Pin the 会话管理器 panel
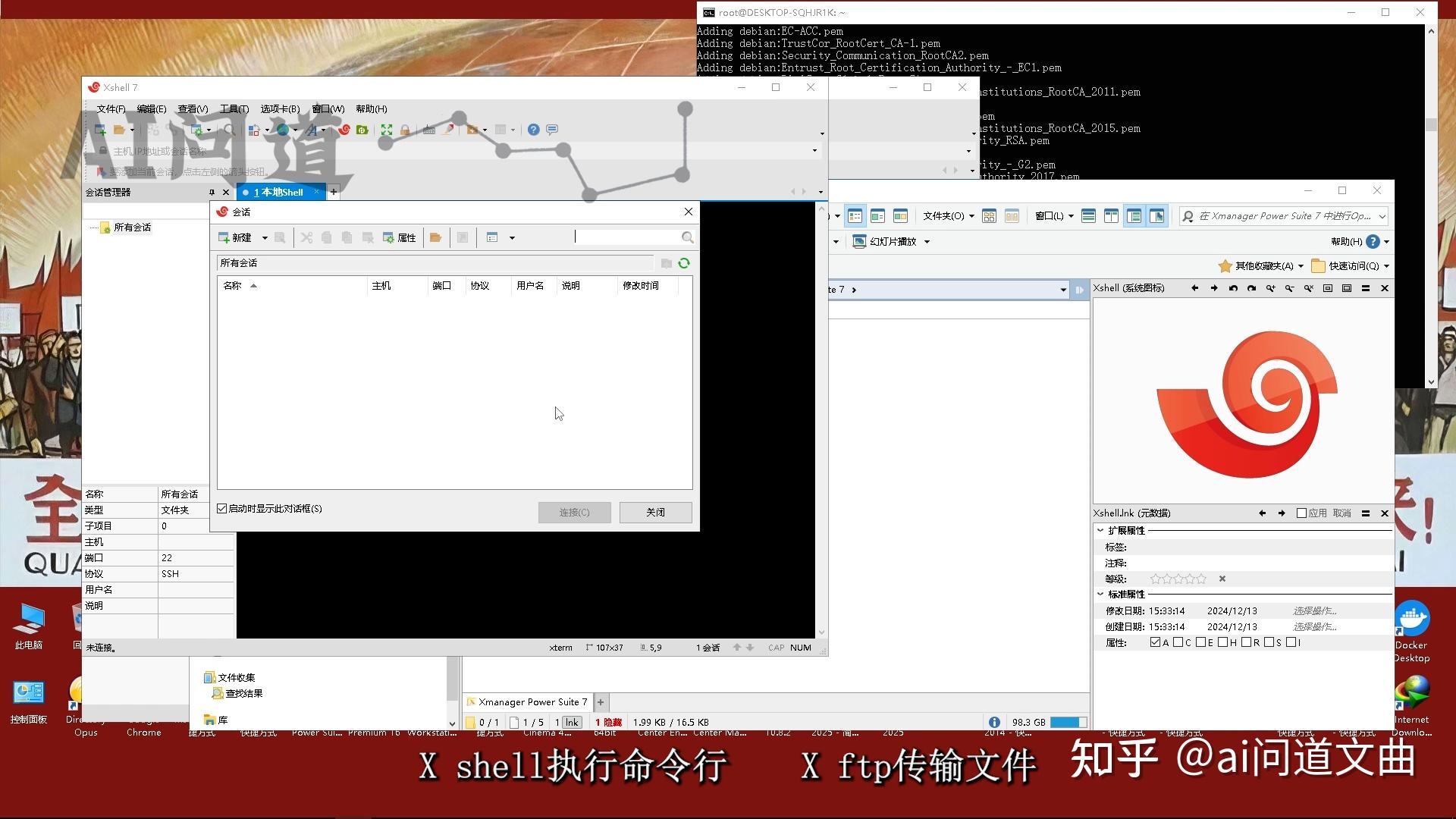Viewport: 1456px width, 819px height. pos(212,193)
